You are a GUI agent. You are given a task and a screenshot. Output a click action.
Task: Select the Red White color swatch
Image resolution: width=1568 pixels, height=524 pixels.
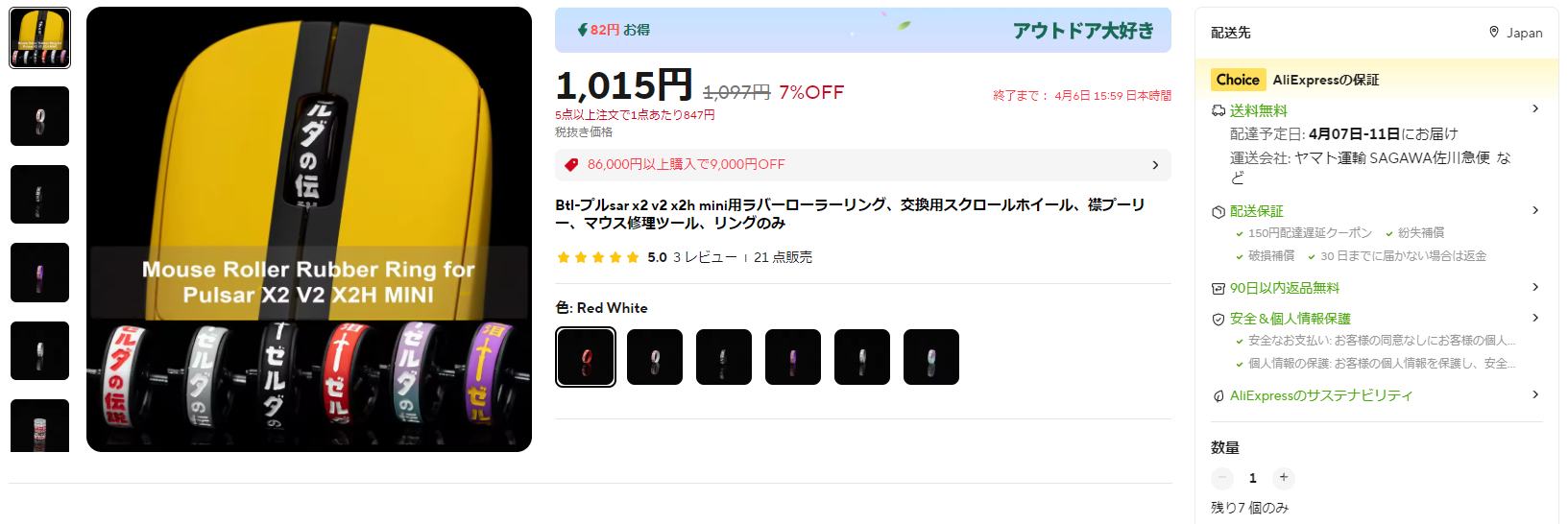(x=586, y=357)
